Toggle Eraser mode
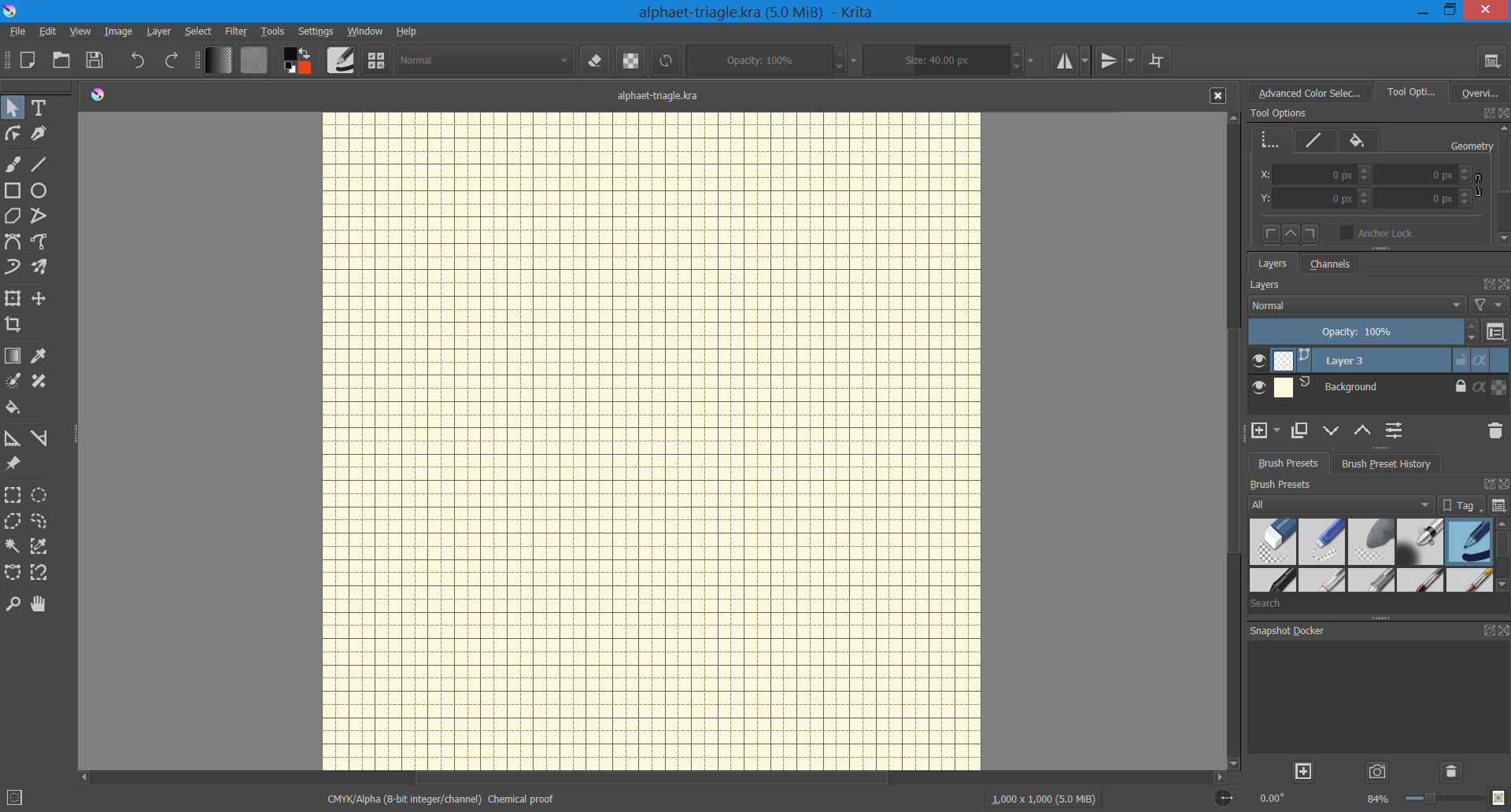1511x812 pixels. [x=595, y=61]
